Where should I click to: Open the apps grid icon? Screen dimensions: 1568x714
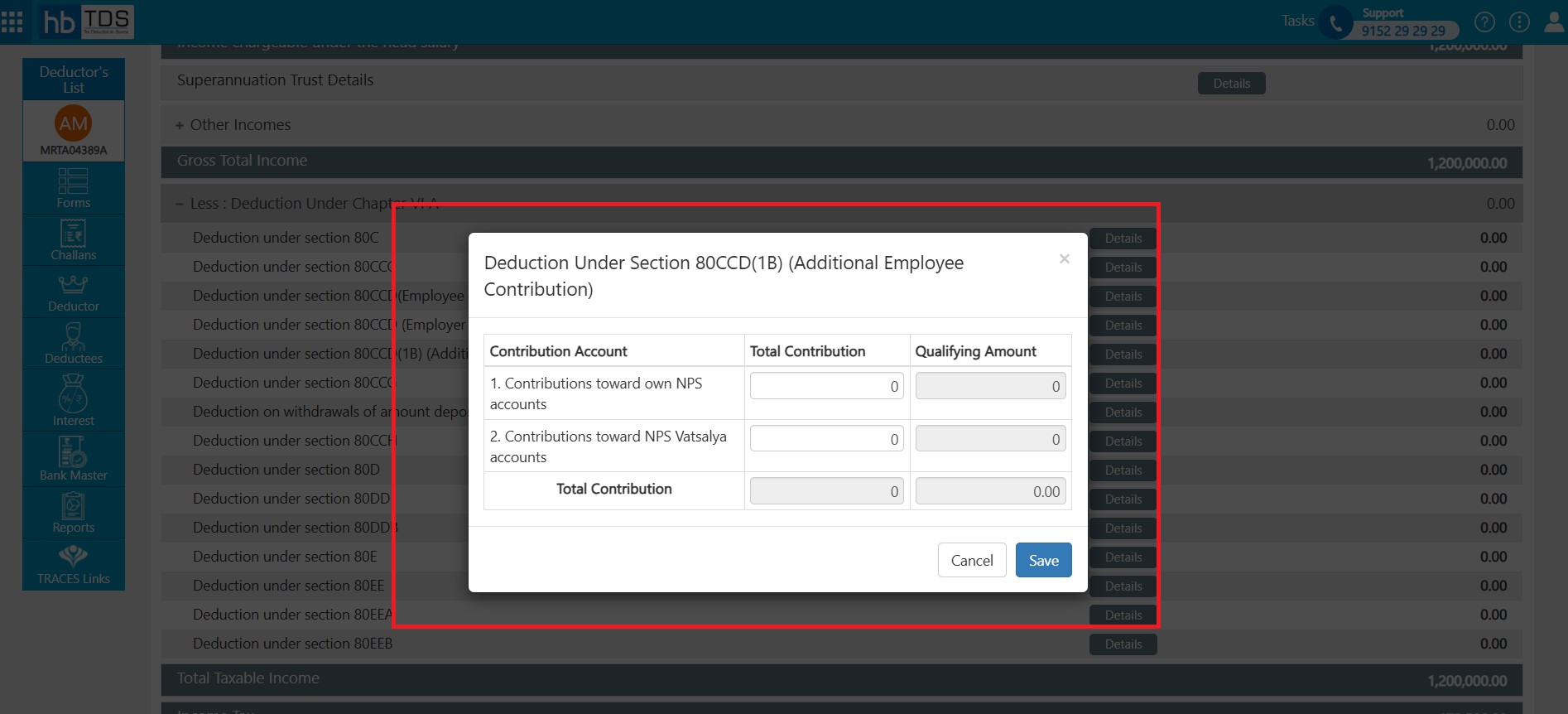(x=12, y=22)
